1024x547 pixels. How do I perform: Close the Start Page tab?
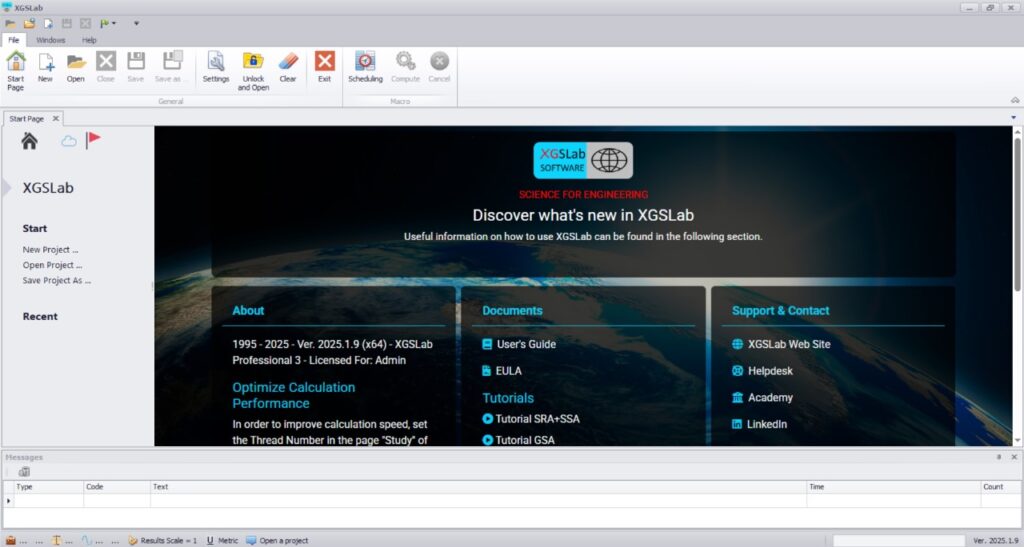click(56, 118)
